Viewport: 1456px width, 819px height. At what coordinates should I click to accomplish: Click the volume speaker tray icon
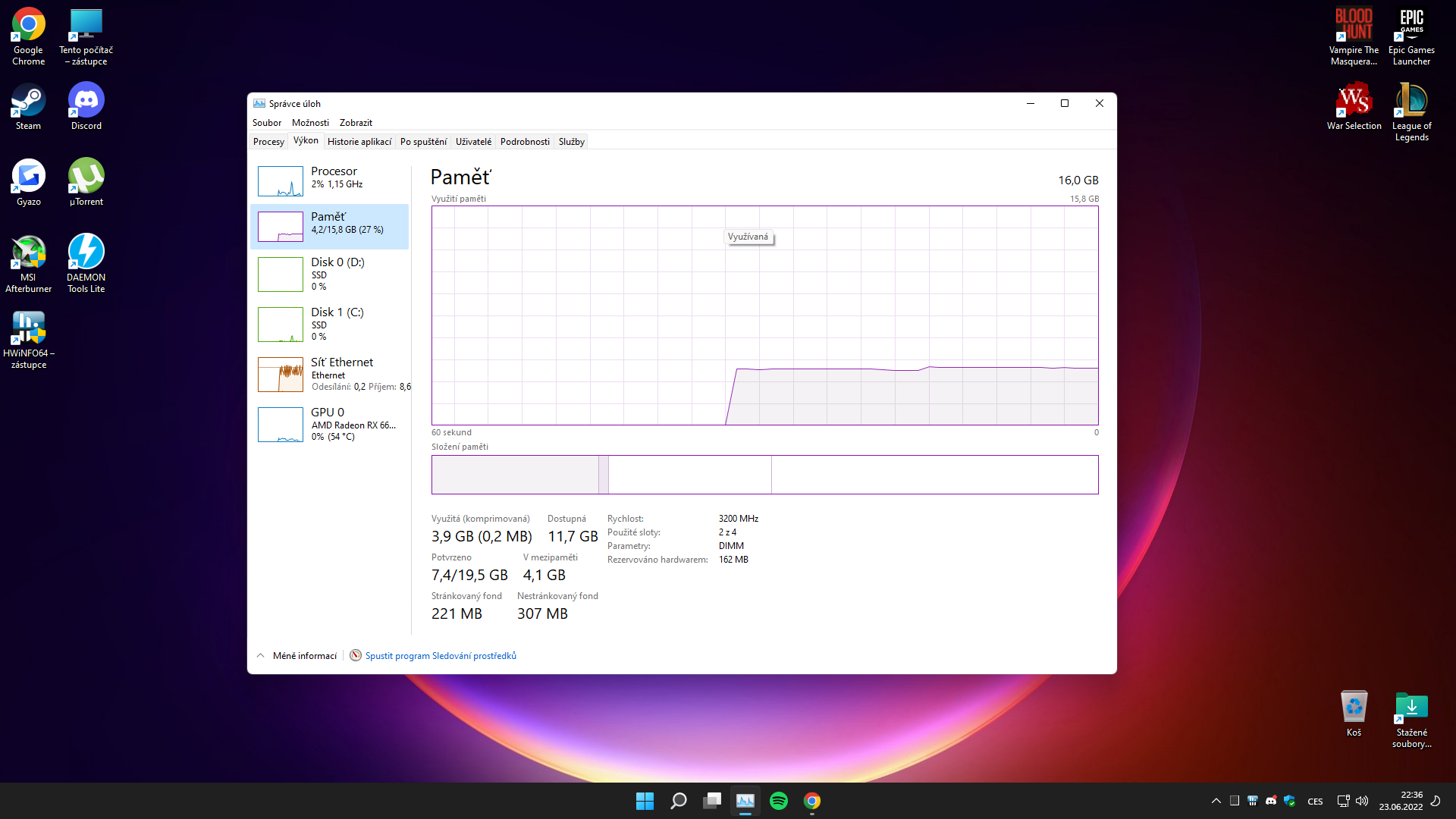tap(1362, 801)
